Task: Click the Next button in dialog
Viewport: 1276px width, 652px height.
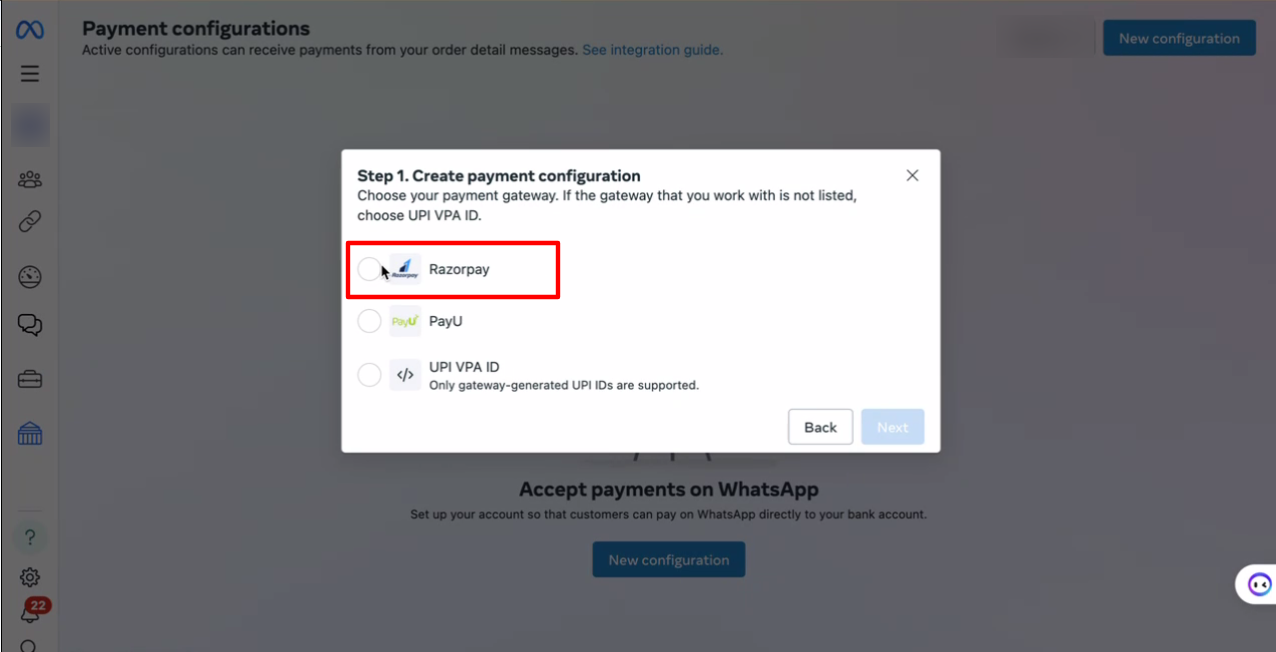Action: (893, 427)
